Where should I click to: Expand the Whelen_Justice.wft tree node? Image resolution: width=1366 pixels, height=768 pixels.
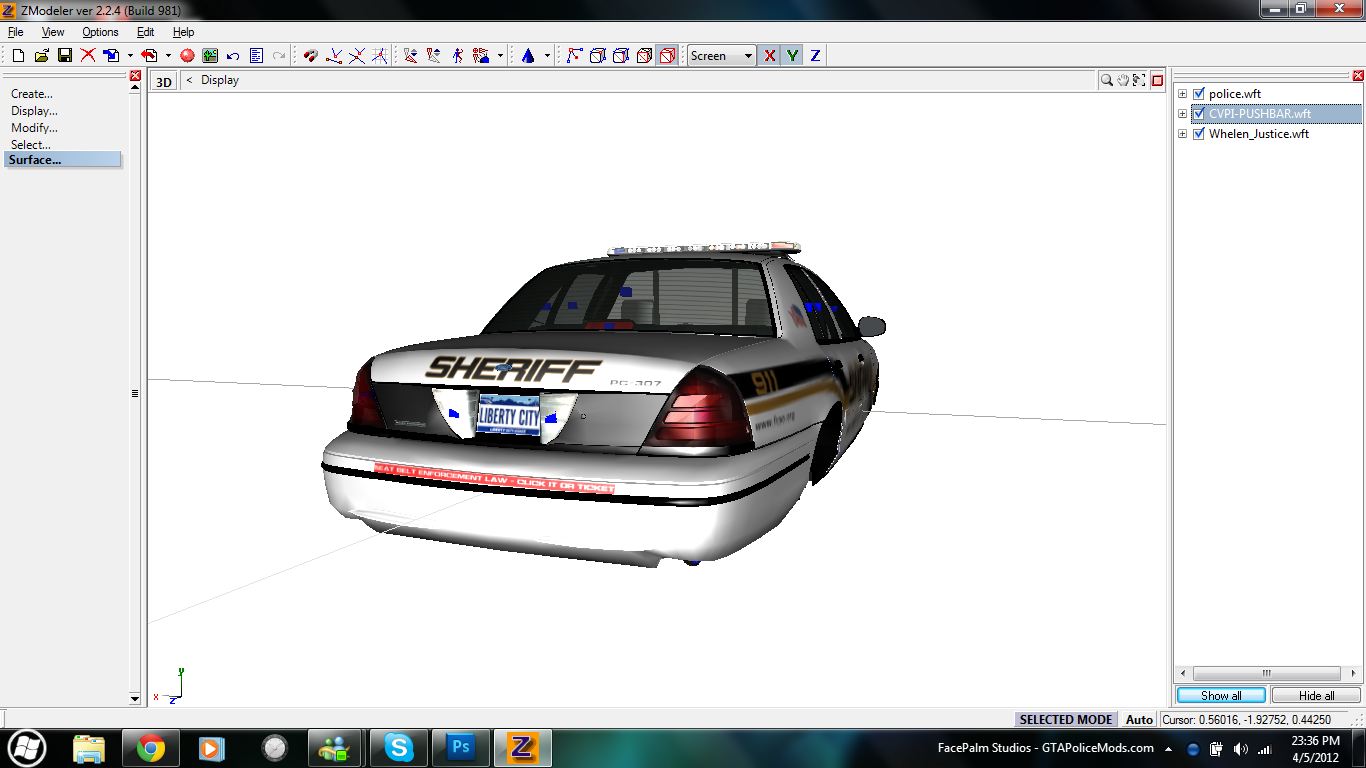click(x=1182, y=134)
